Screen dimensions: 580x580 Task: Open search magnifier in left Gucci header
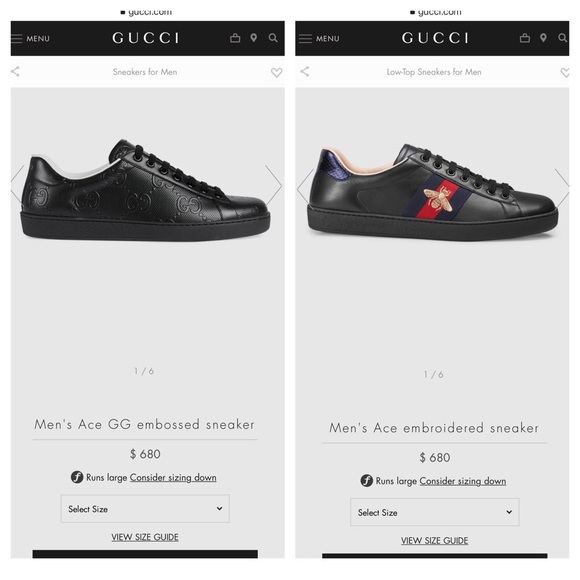273,38
